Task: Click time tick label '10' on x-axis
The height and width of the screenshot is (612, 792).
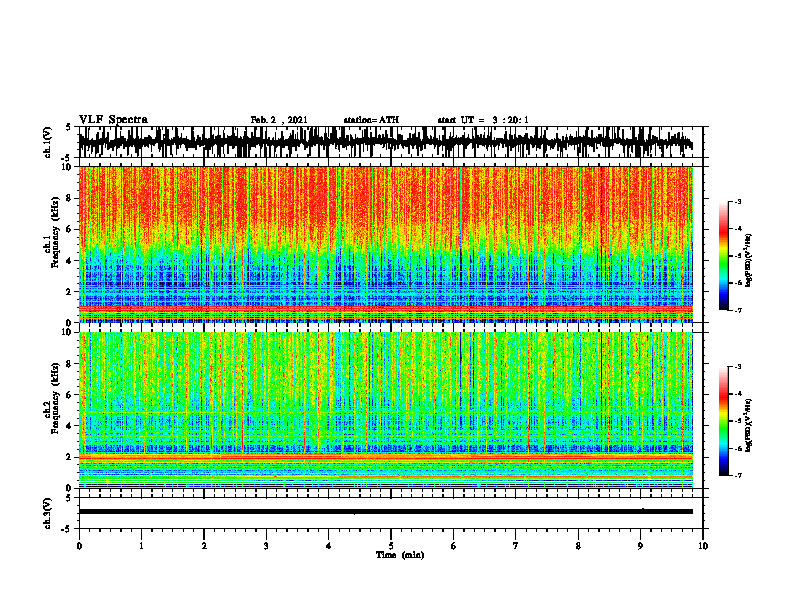Action: pyautogui.click(x=703, y=546)
